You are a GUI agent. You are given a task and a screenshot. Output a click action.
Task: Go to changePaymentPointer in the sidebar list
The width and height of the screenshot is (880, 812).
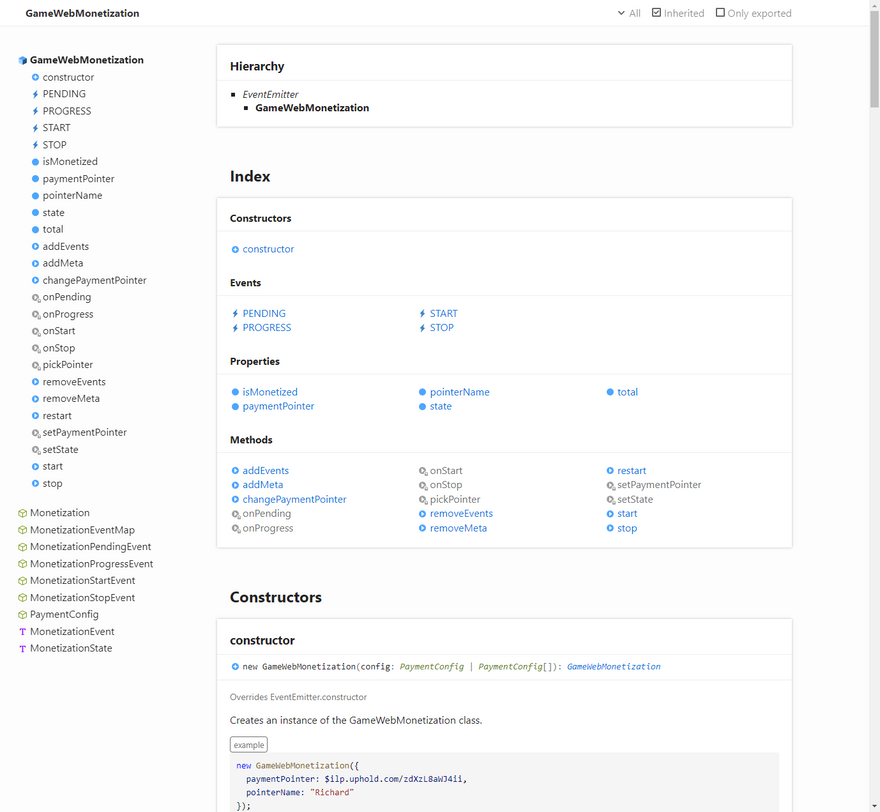pos(94,281)
